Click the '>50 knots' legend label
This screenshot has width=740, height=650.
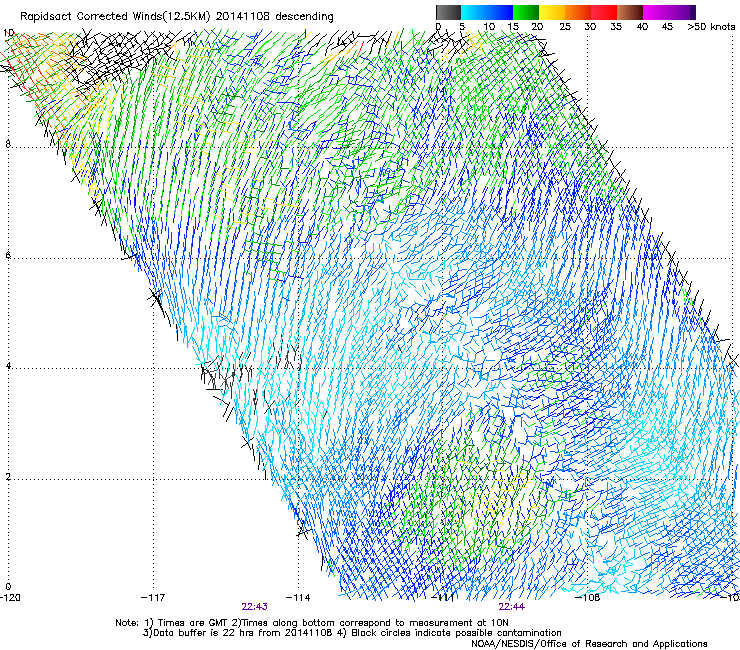click(711, 27)
